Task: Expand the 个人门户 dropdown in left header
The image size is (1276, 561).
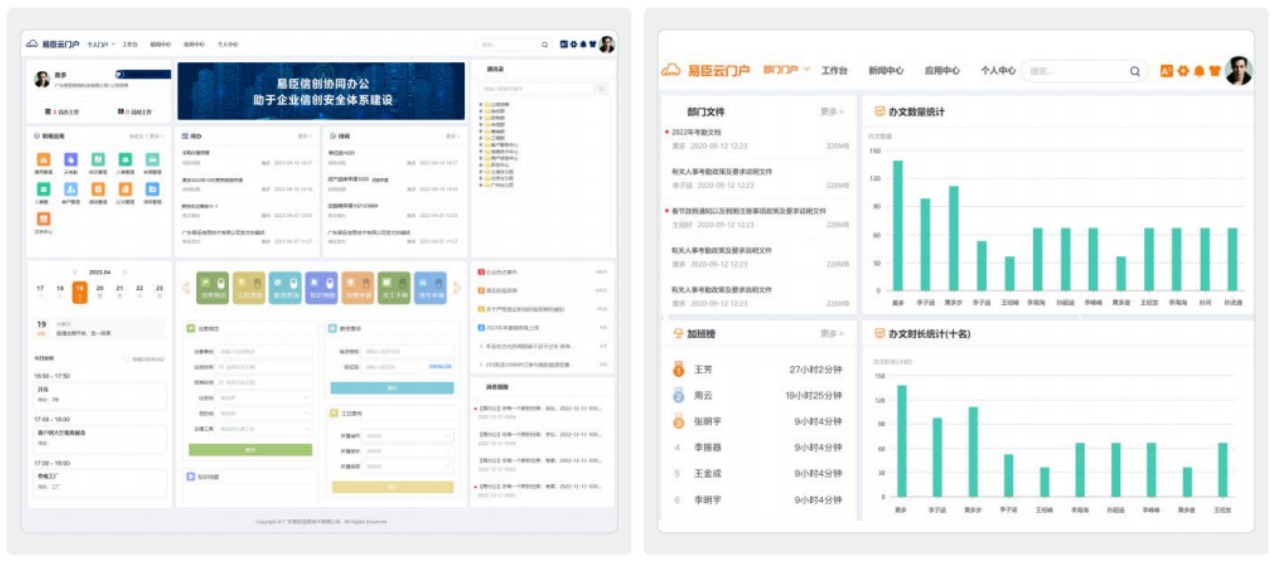Action: [98, 45]
